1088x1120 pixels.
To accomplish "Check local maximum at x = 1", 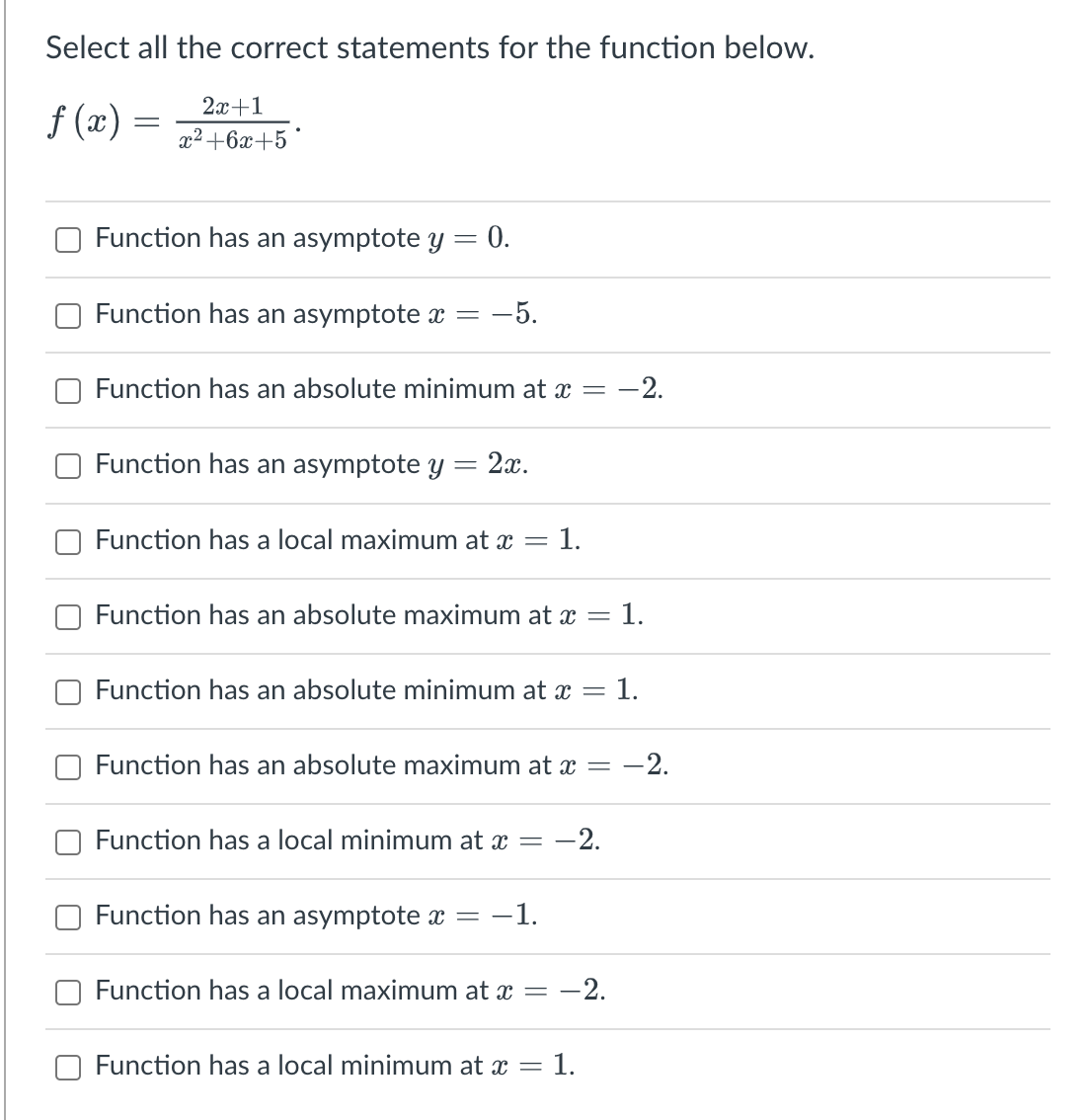I will [x=68, y=541].
